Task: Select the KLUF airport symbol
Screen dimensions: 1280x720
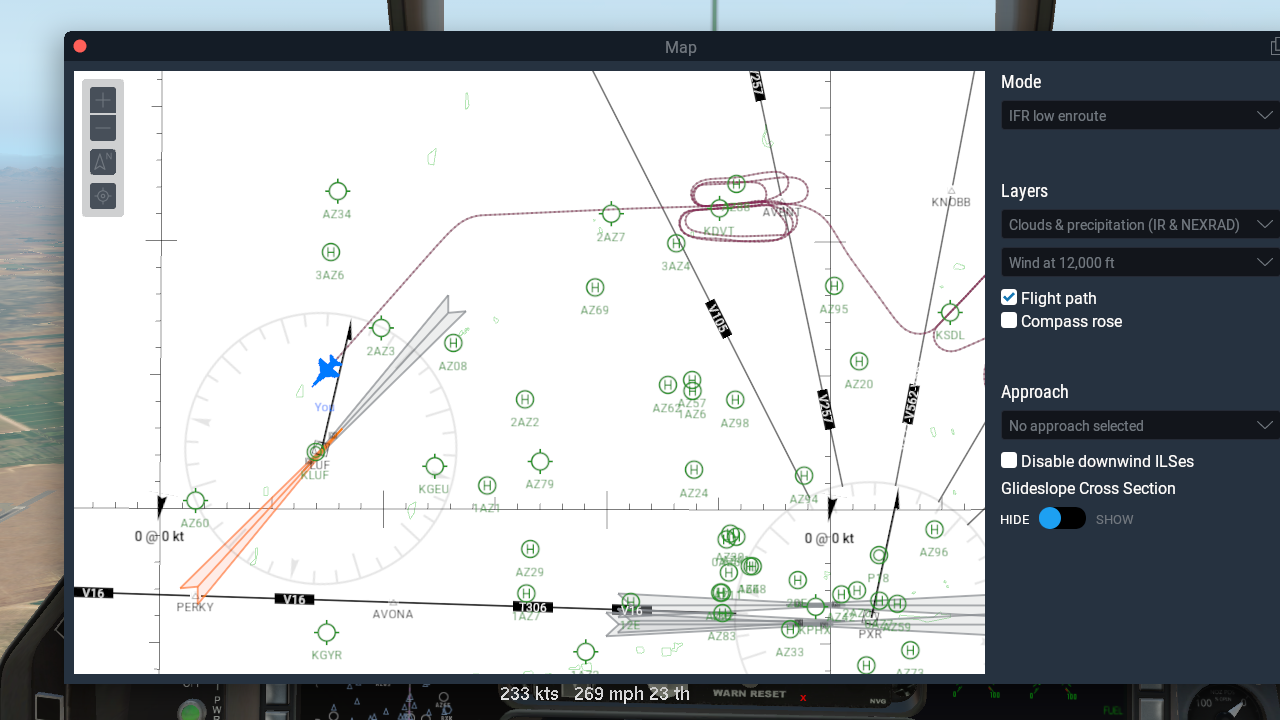Action: point(318,452)
